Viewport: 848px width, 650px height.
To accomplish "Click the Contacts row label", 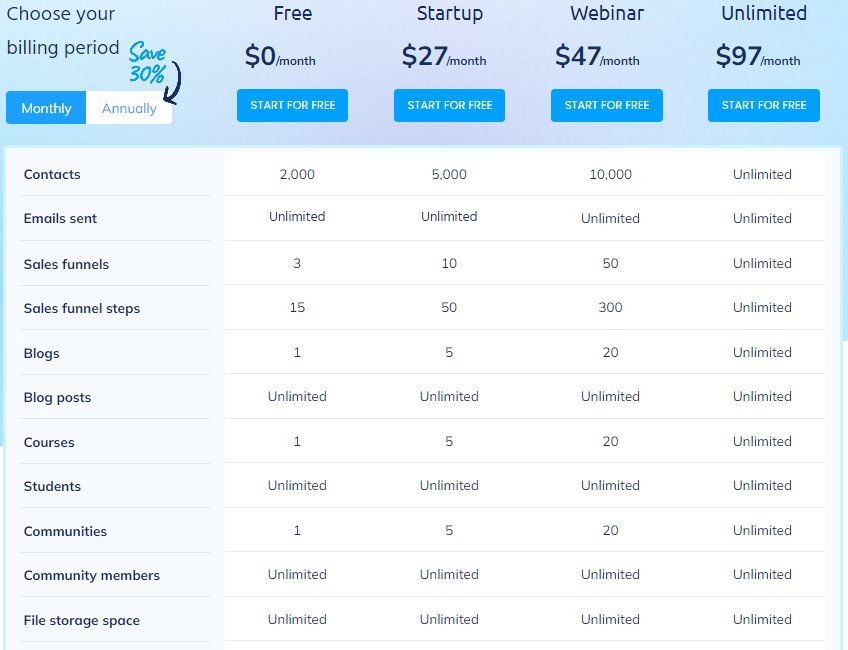I will (52, 174).
